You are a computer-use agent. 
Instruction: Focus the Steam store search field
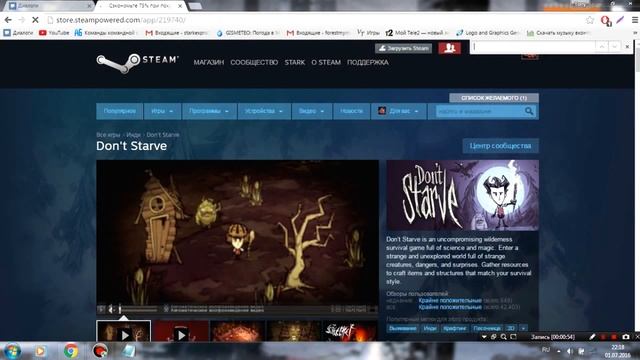479,111
